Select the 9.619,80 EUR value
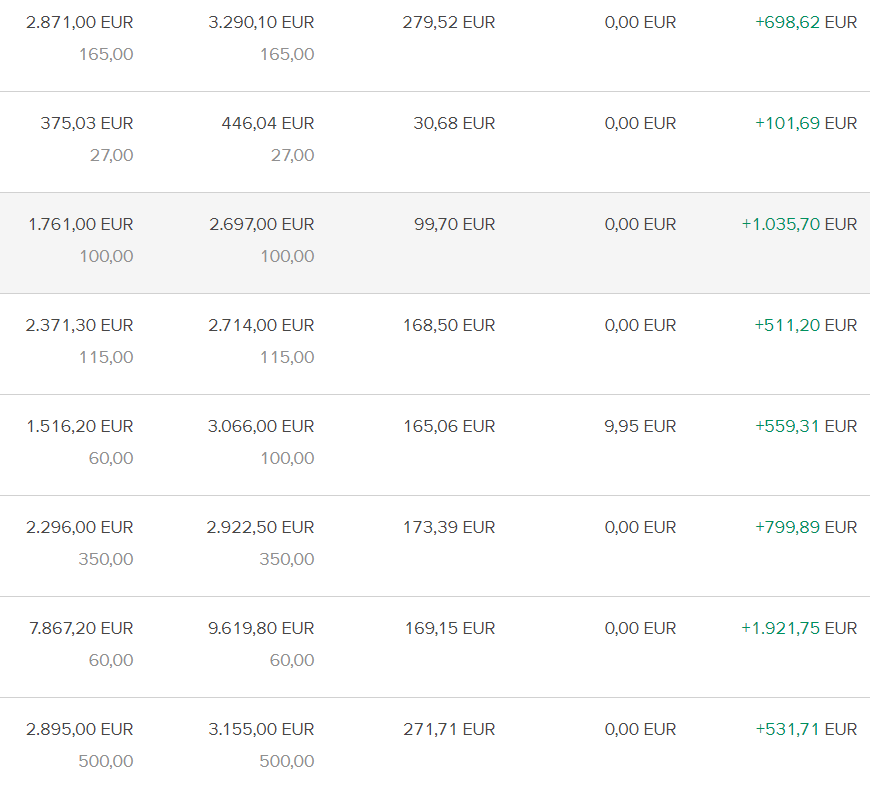The image size is (876, 791). click(x=261, y=628)
